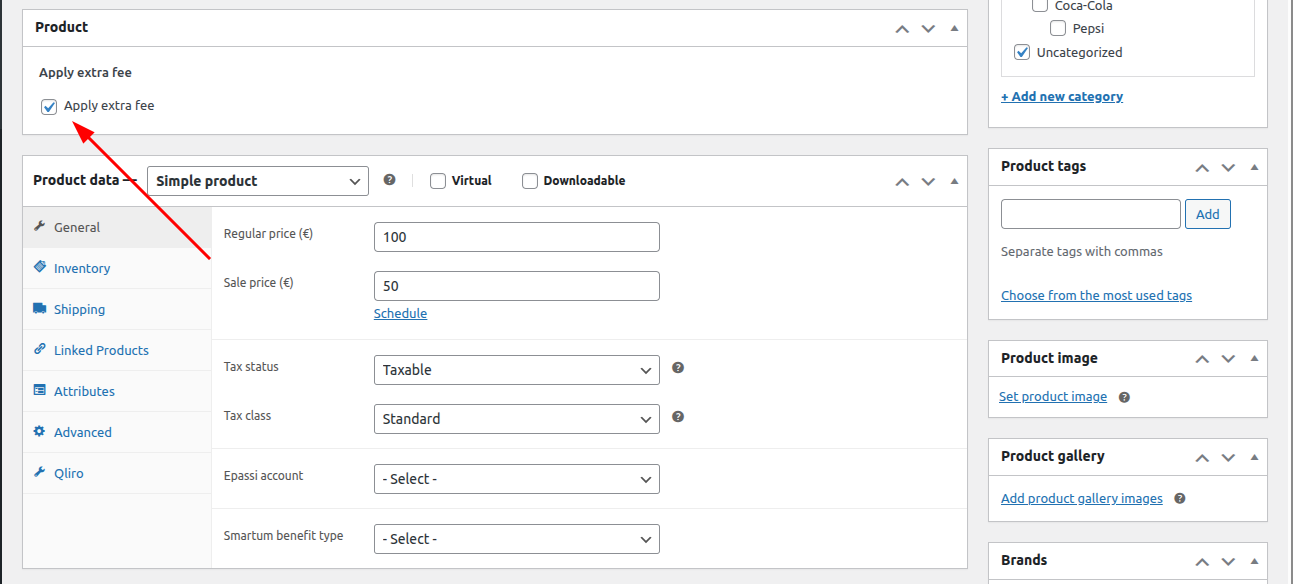Viewport: 1293px width, 584px height.
Task: Move Product image panel up using arrow icon
Action: coord(1202,359)
